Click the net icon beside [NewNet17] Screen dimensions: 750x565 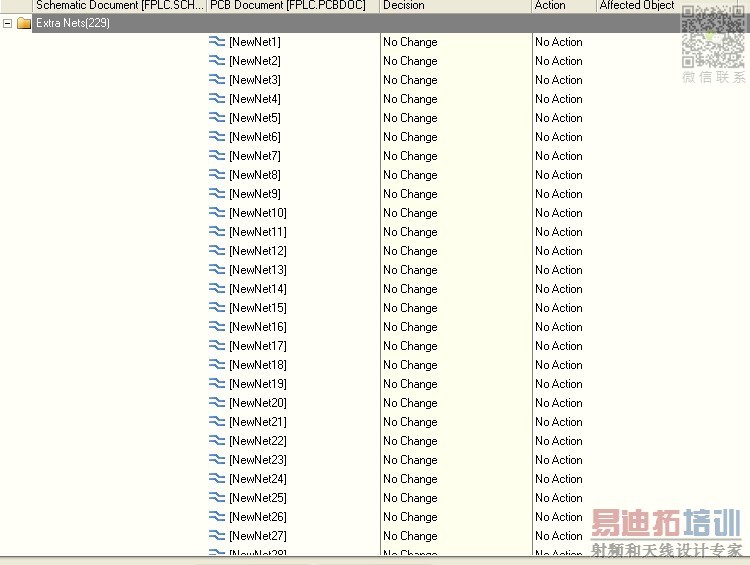217,345
